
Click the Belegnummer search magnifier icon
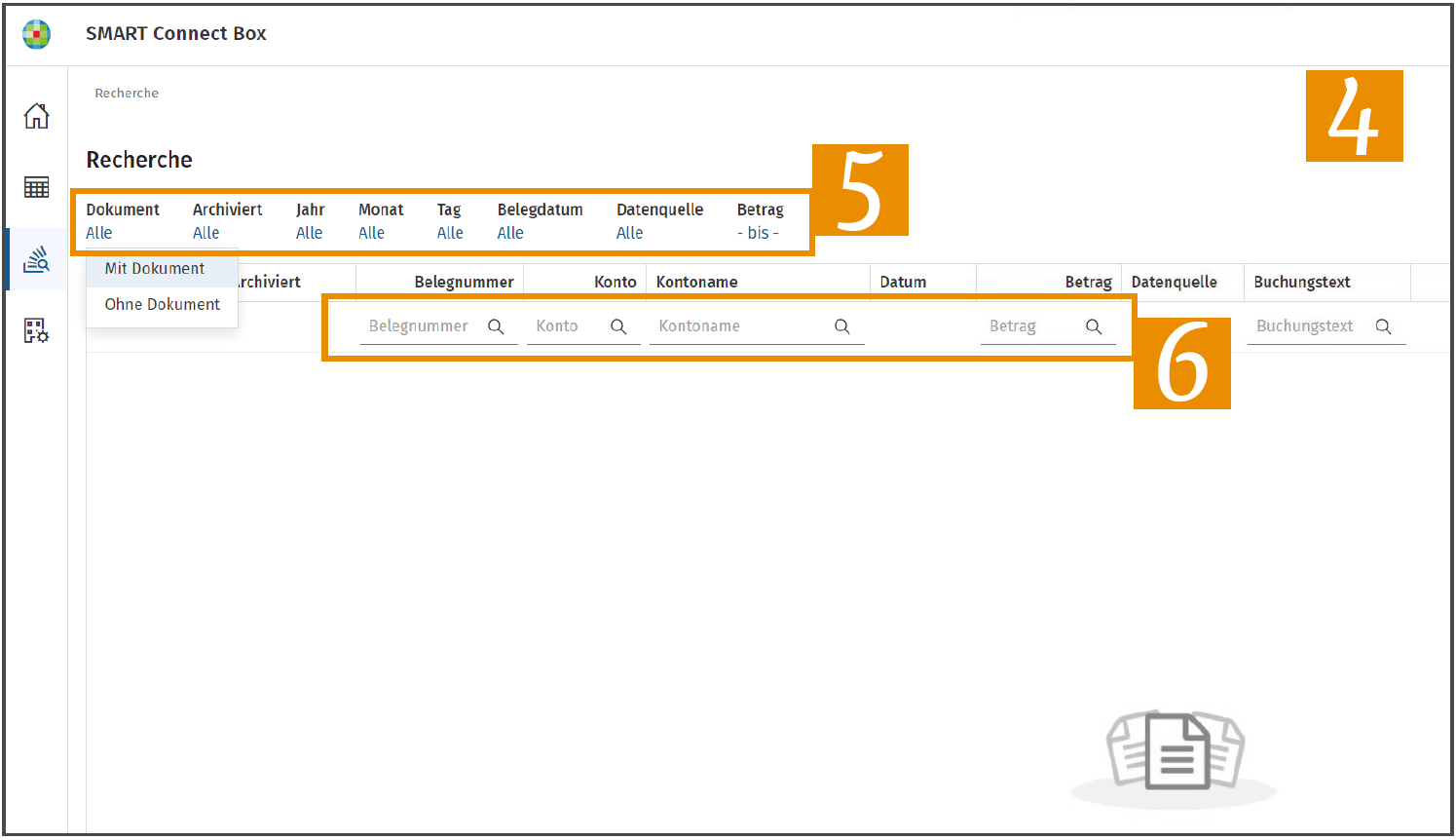click(496, 326)
